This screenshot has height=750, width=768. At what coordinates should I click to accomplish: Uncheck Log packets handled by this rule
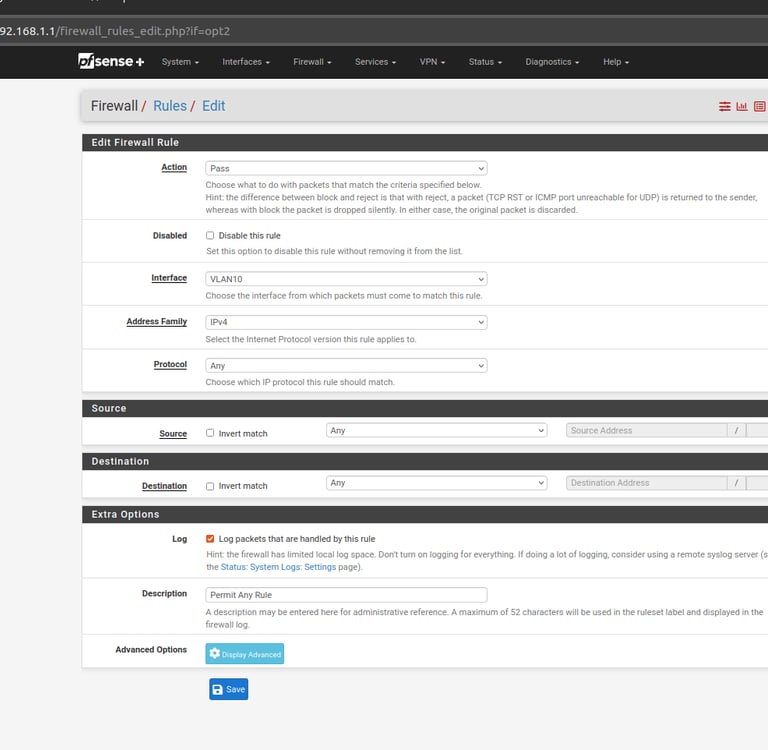tap(210, 539)
